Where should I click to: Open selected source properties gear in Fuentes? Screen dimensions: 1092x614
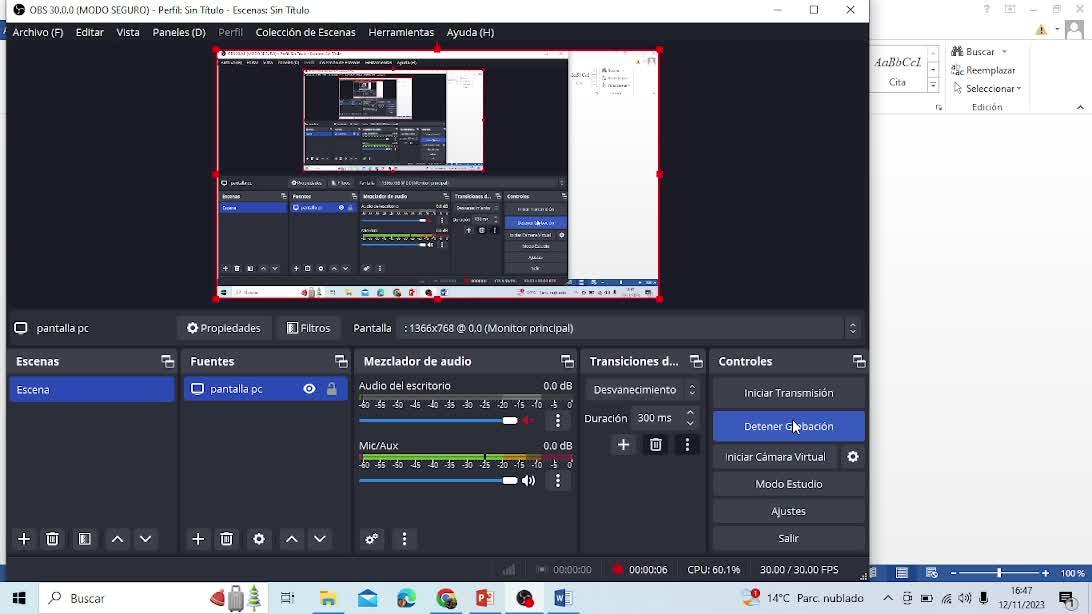tap(259, 539)
